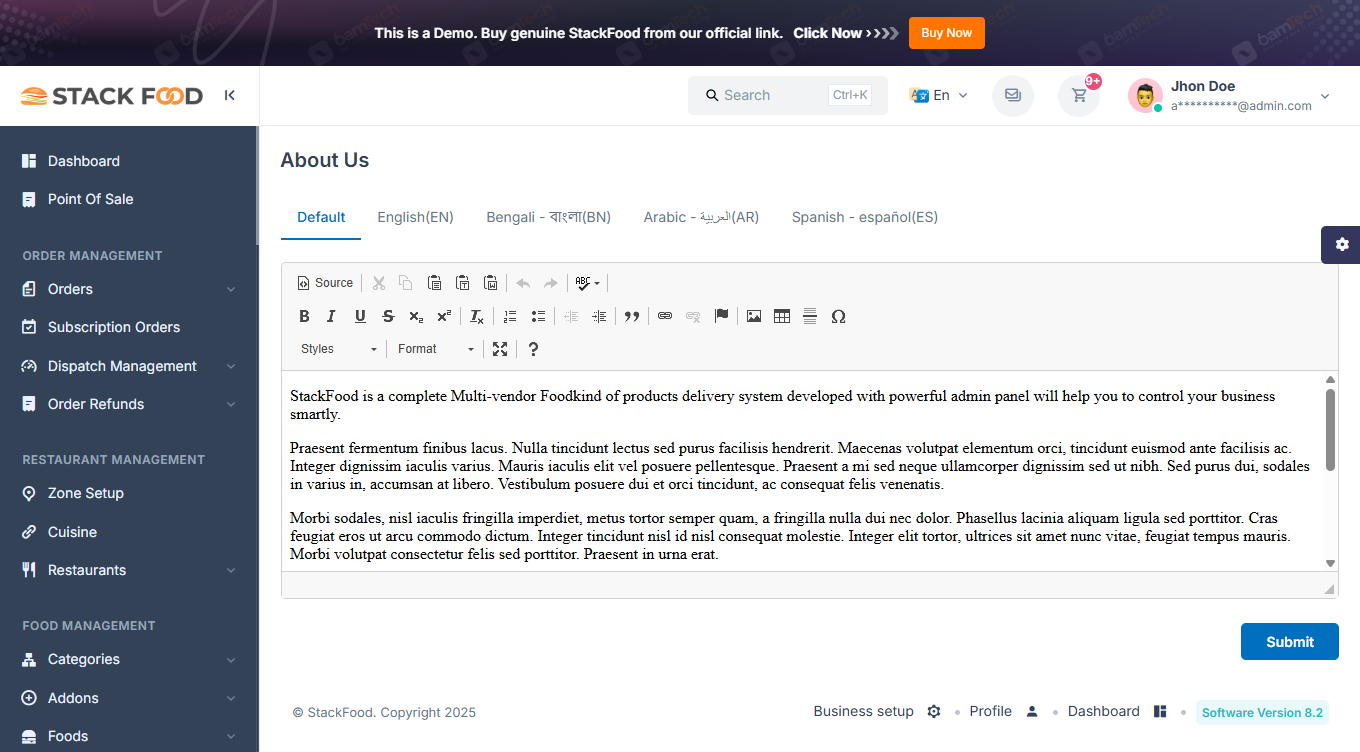Apply subscript formatting

coord(416,316)
